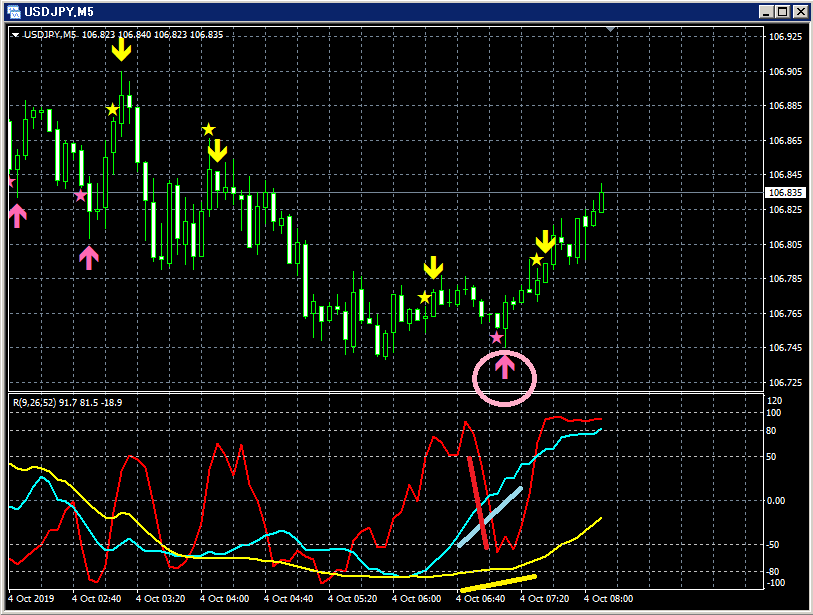Open the dropdown triangle beside the USDJPY,M5 label
The width and height of the screenshot is (813, 615).
tap(16, 35)
